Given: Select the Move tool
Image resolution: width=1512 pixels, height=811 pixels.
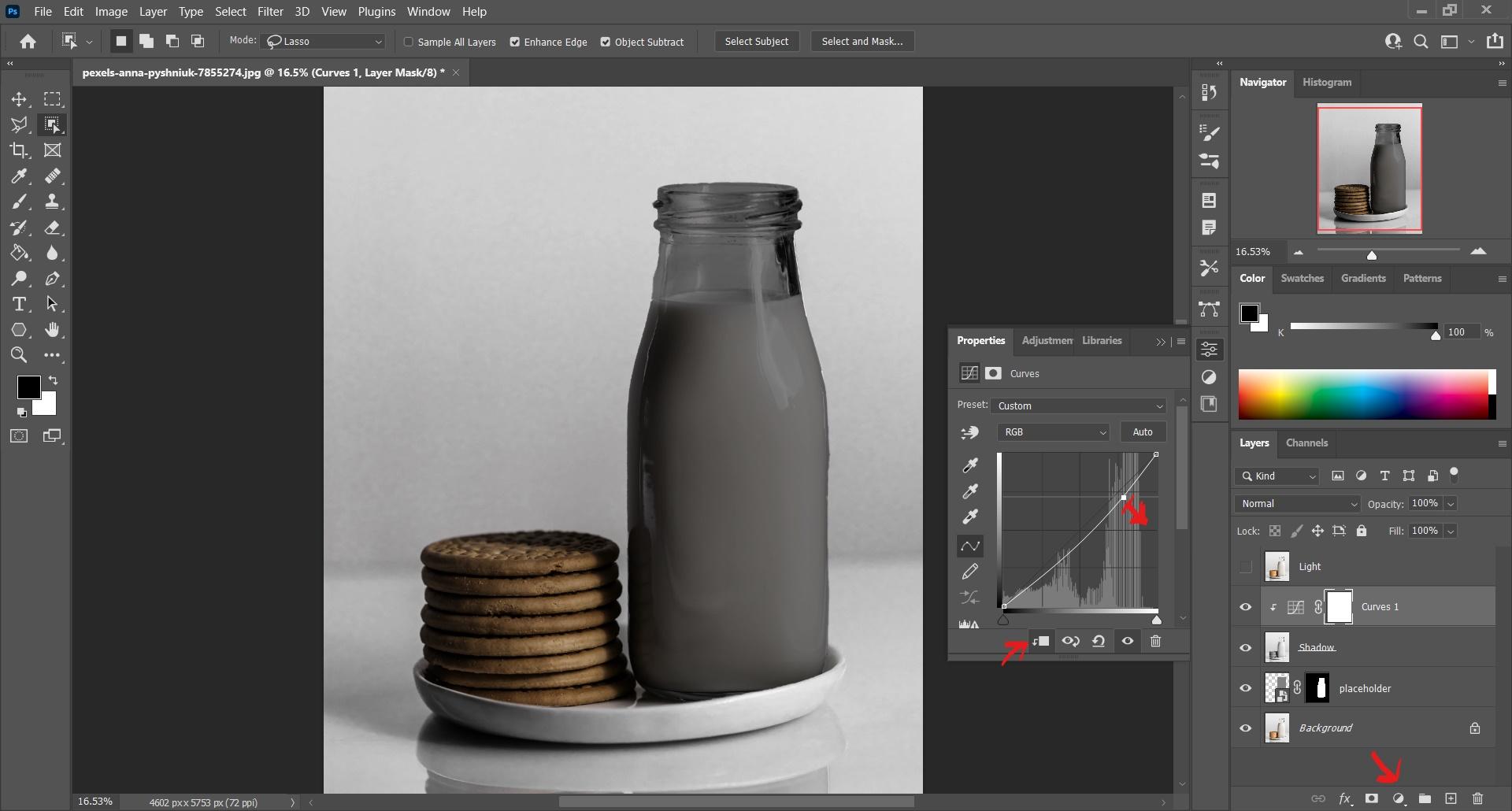Looking at the screenshot, I should [19, 99].
